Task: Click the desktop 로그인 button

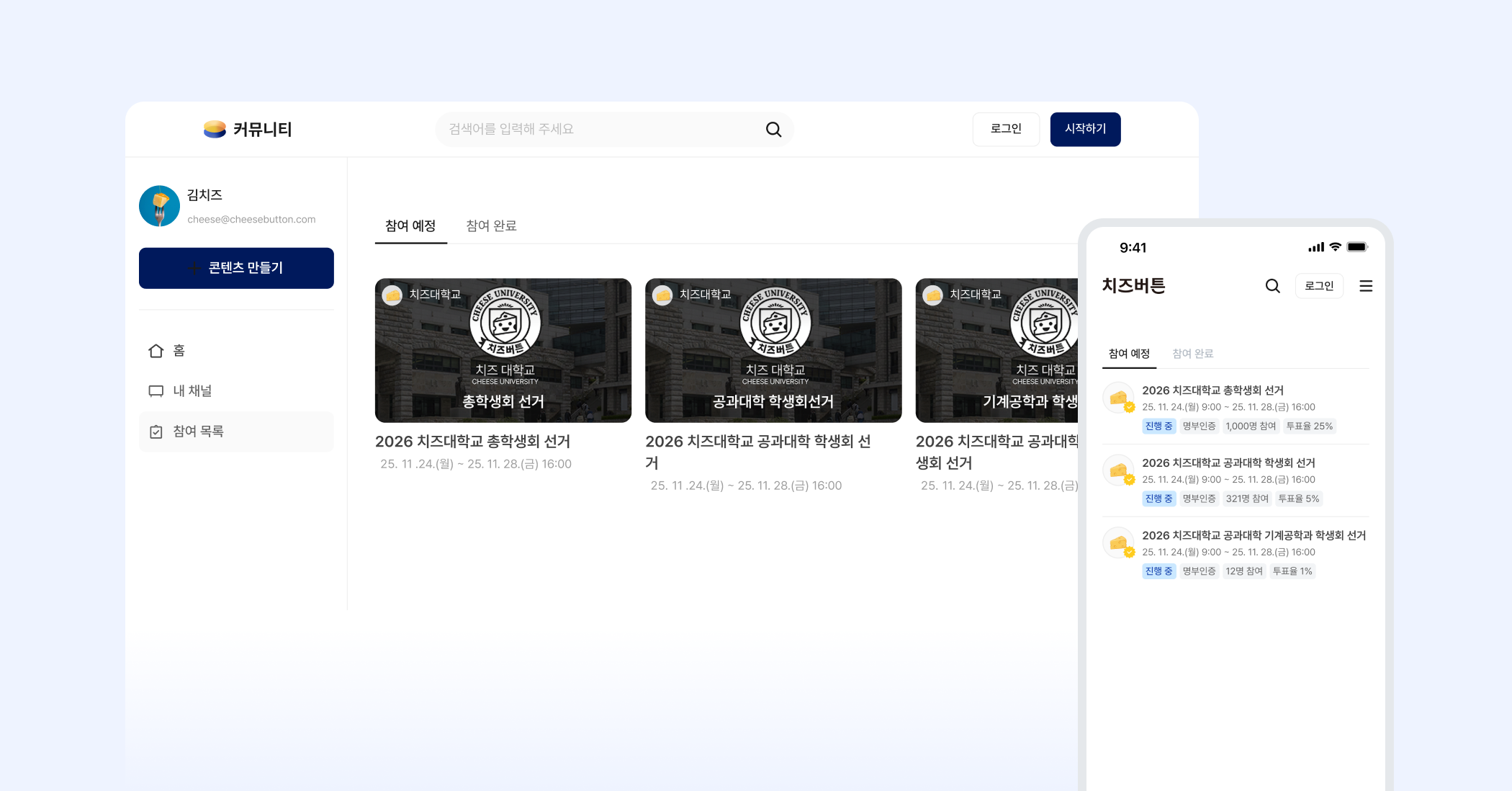Action: coord(1005,129)
